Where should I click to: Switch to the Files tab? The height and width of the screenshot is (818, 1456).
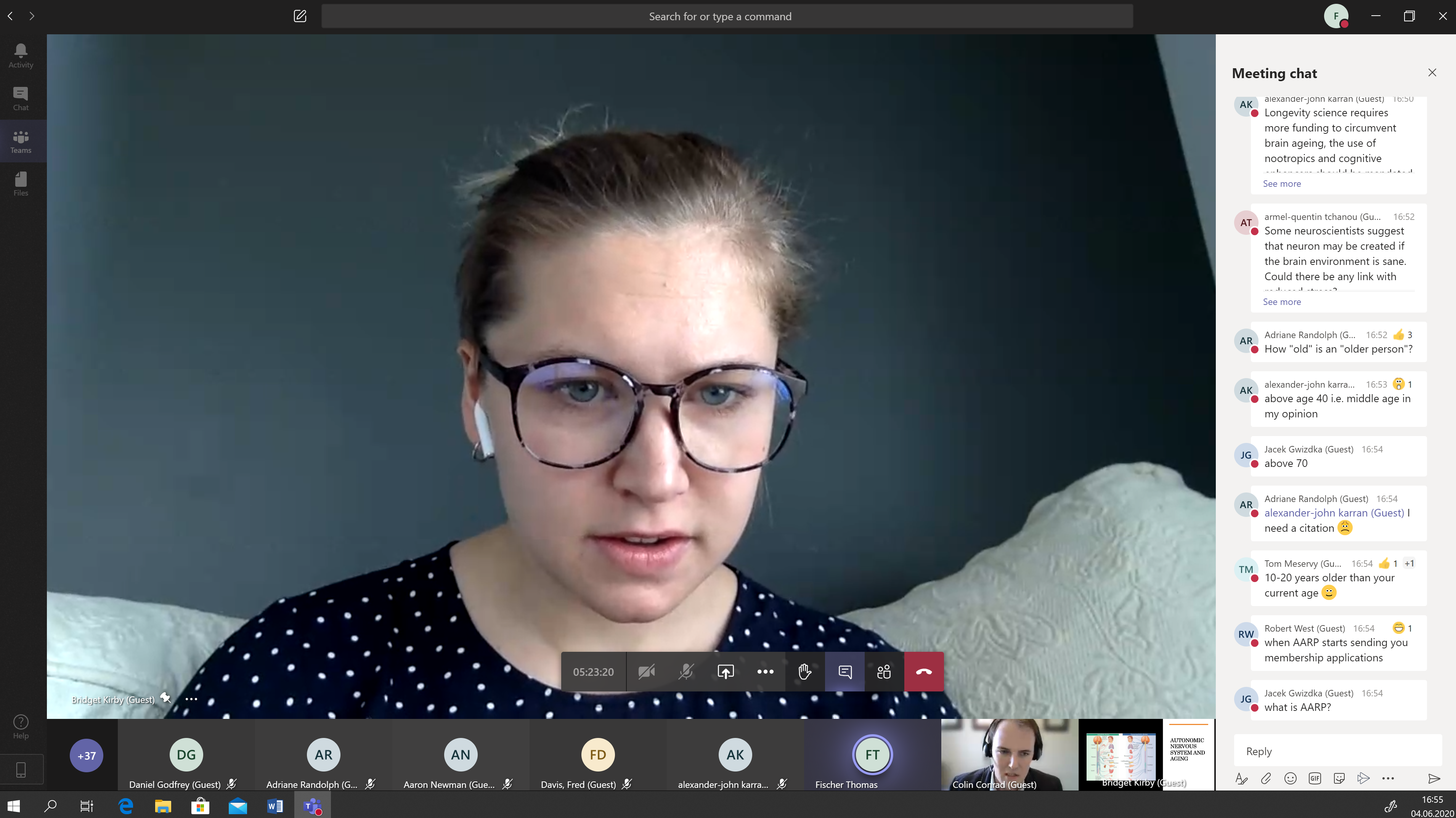pos(21,184)
